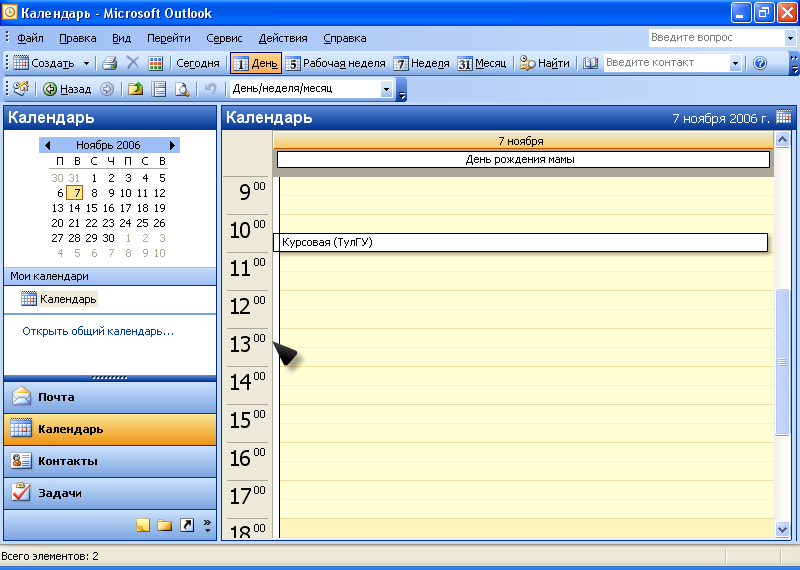Click the 13:00 time slot label
Screen dimensions: 800x570
(x=247, y=344)
